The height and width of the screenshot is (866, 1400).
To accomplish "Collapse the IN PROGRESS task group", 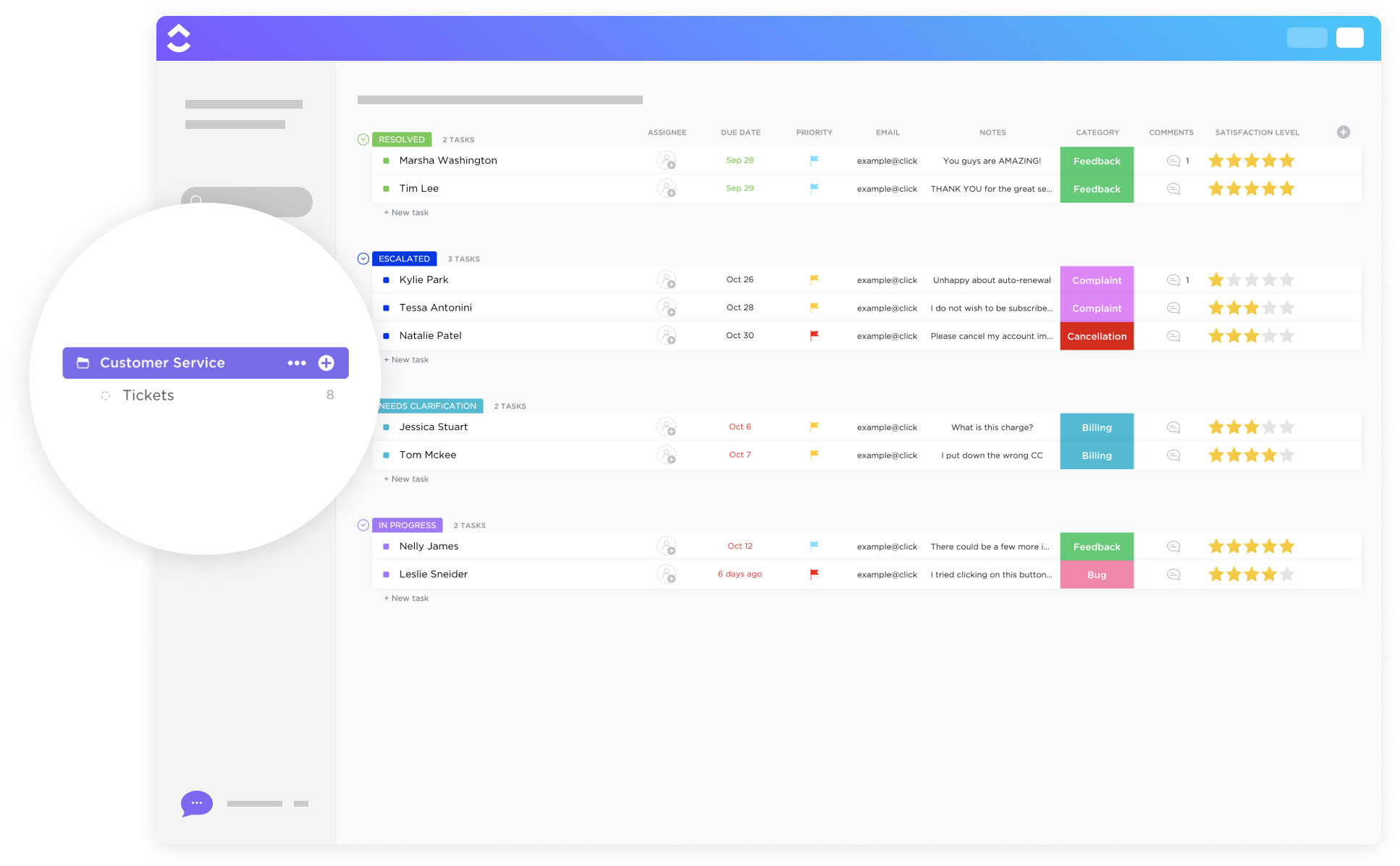I will click(x=363, y=524).
